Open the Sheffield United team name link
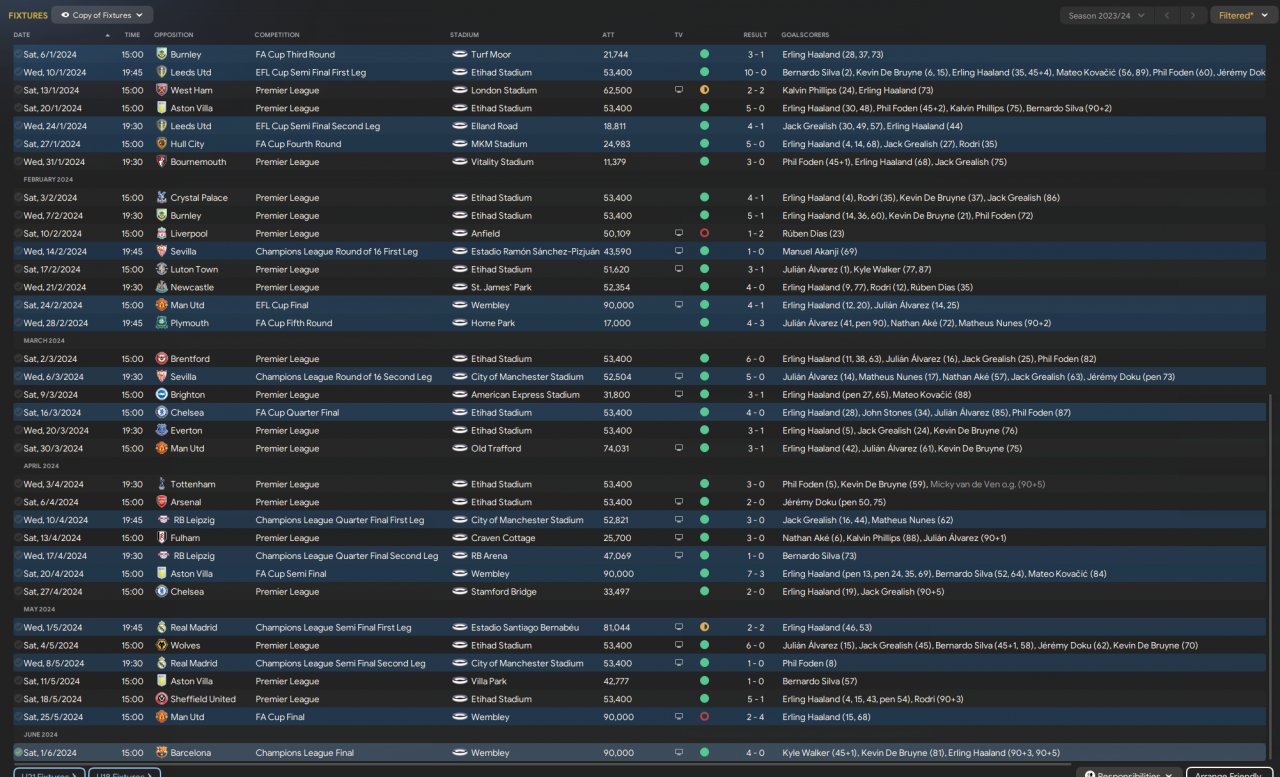Viewport: 1280px width, 777px height. [203, 699]
